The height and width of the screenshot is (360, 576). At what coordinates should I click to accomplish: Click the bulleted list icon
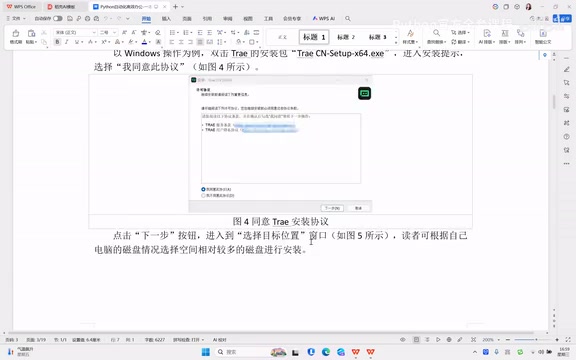(x=172, y=32)
